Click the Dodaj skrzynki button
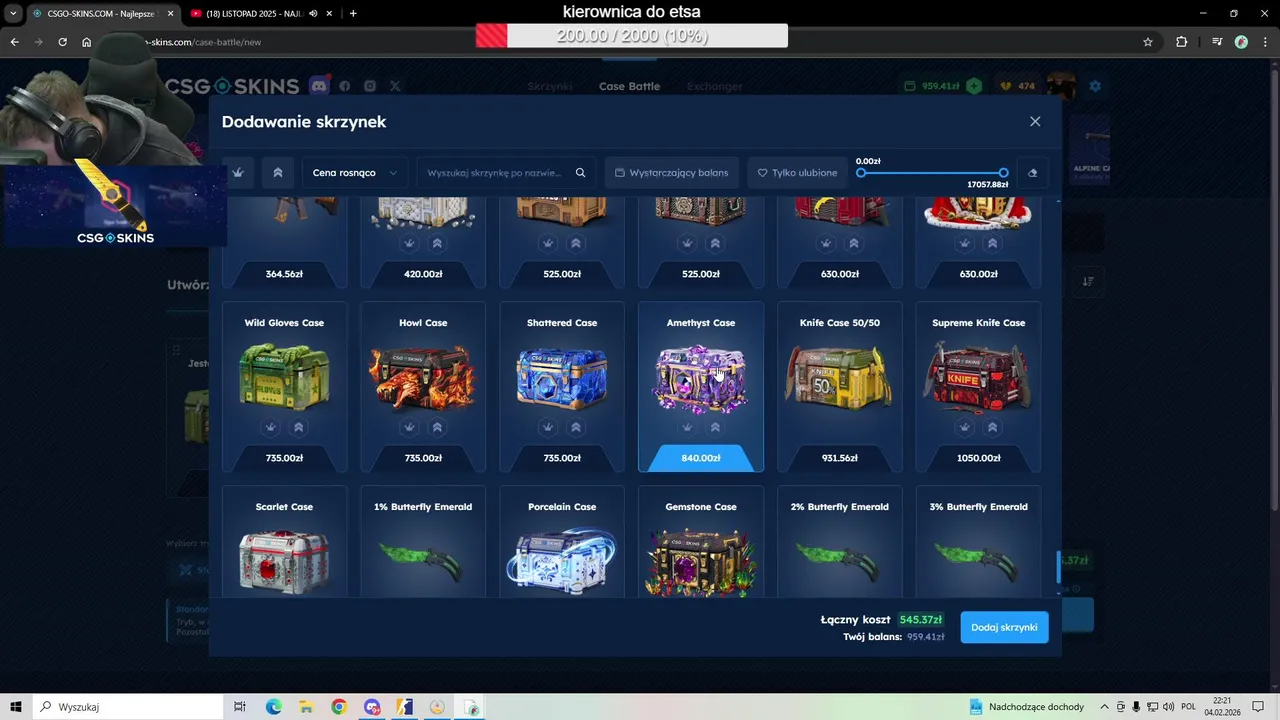1280x720 pixels. (x=1004, y=627)
